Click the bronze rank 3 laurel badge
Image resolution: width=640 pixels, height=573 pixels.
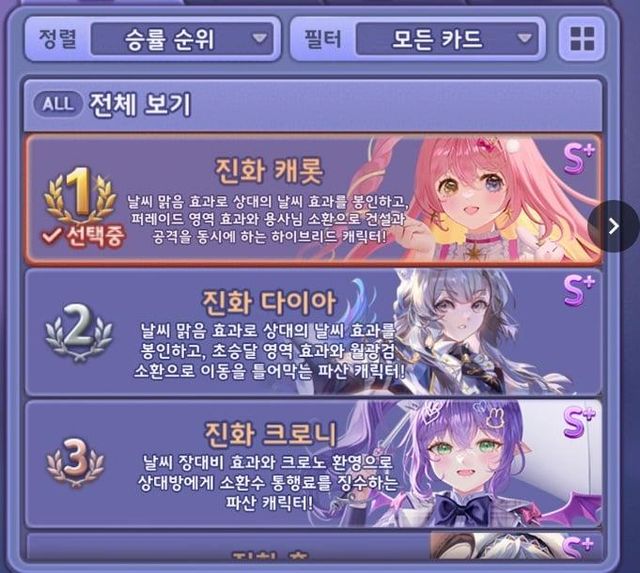(x=76, y=462)
